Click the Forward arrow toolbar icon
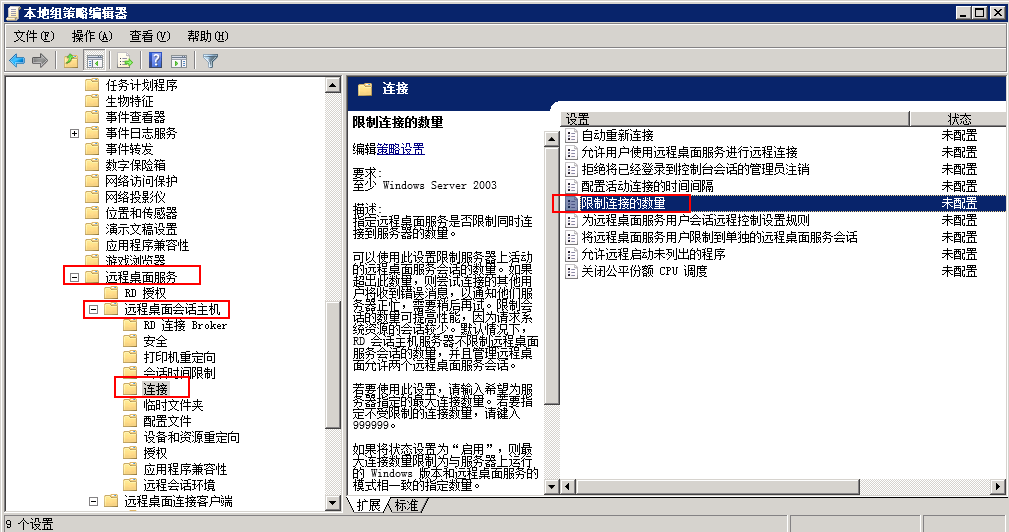 [x=40, y=60]
